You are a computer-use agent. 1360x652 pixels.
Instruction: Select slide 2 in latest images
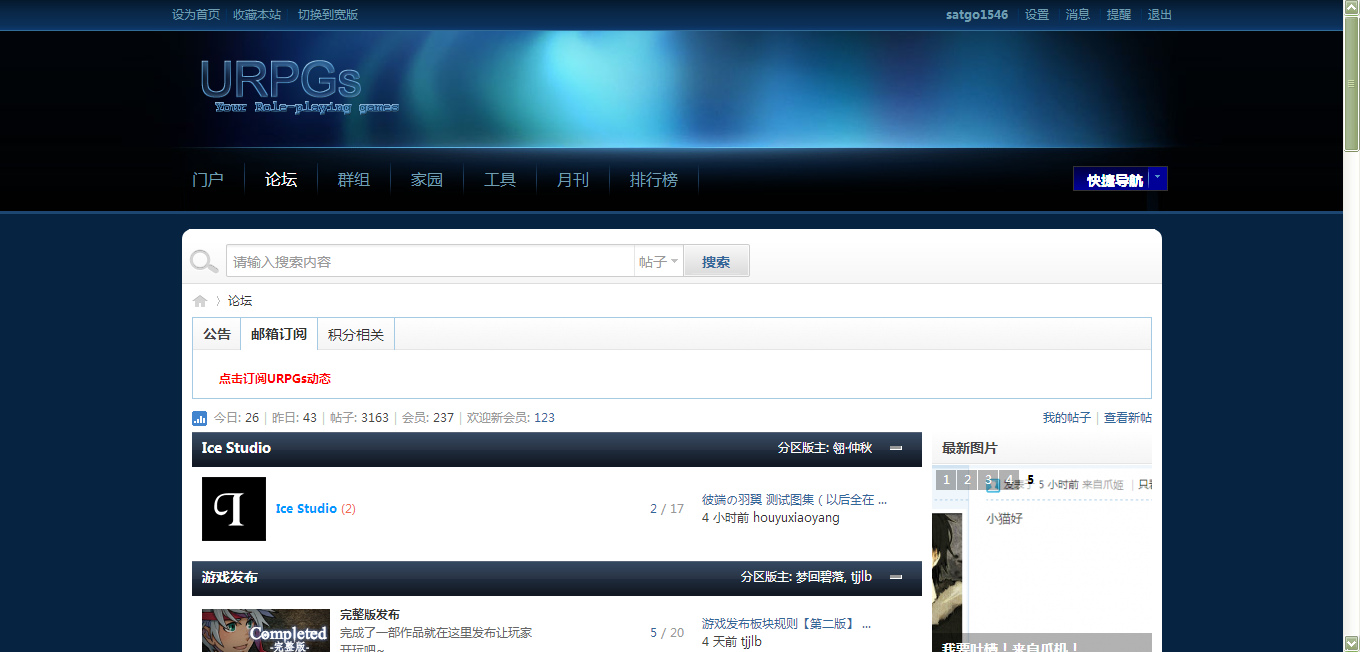(967, 480)
